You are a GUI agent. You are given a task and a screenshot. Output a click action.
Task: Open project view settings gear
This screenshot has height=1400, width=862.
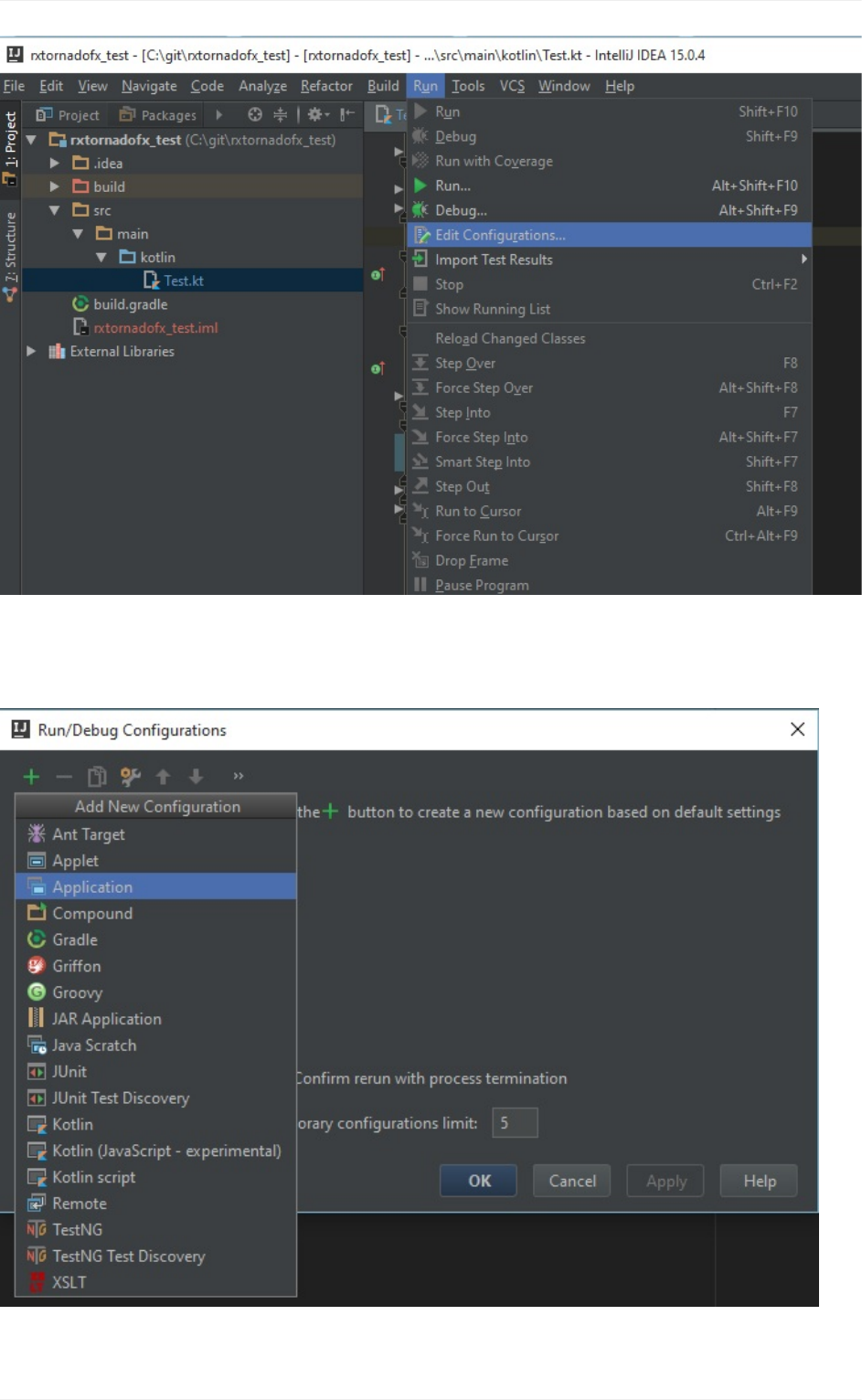317,114
